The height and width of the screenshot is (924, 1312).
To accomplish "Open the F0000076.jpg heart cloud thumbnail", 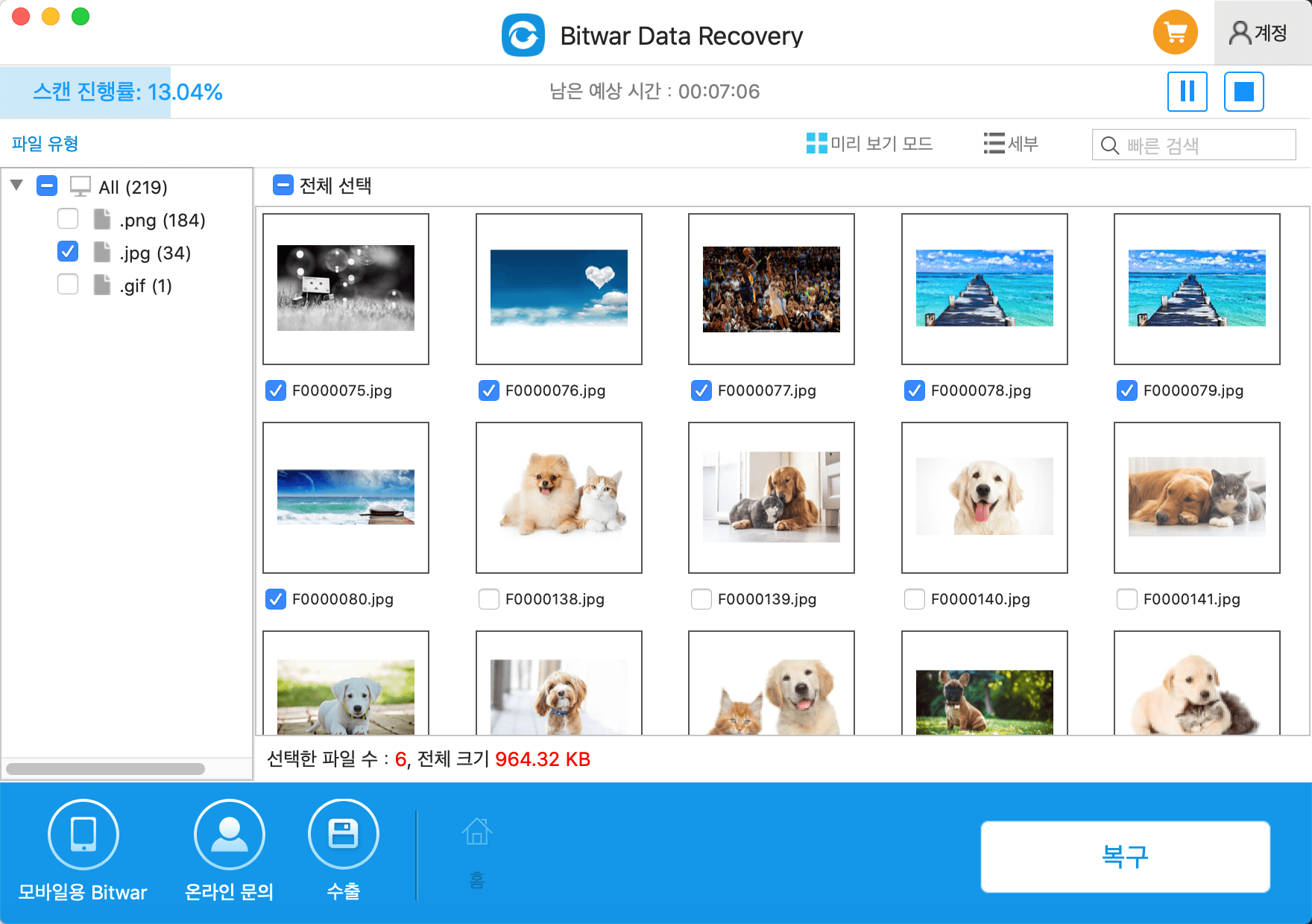I will pyautogui.click(x=559, y=288).
